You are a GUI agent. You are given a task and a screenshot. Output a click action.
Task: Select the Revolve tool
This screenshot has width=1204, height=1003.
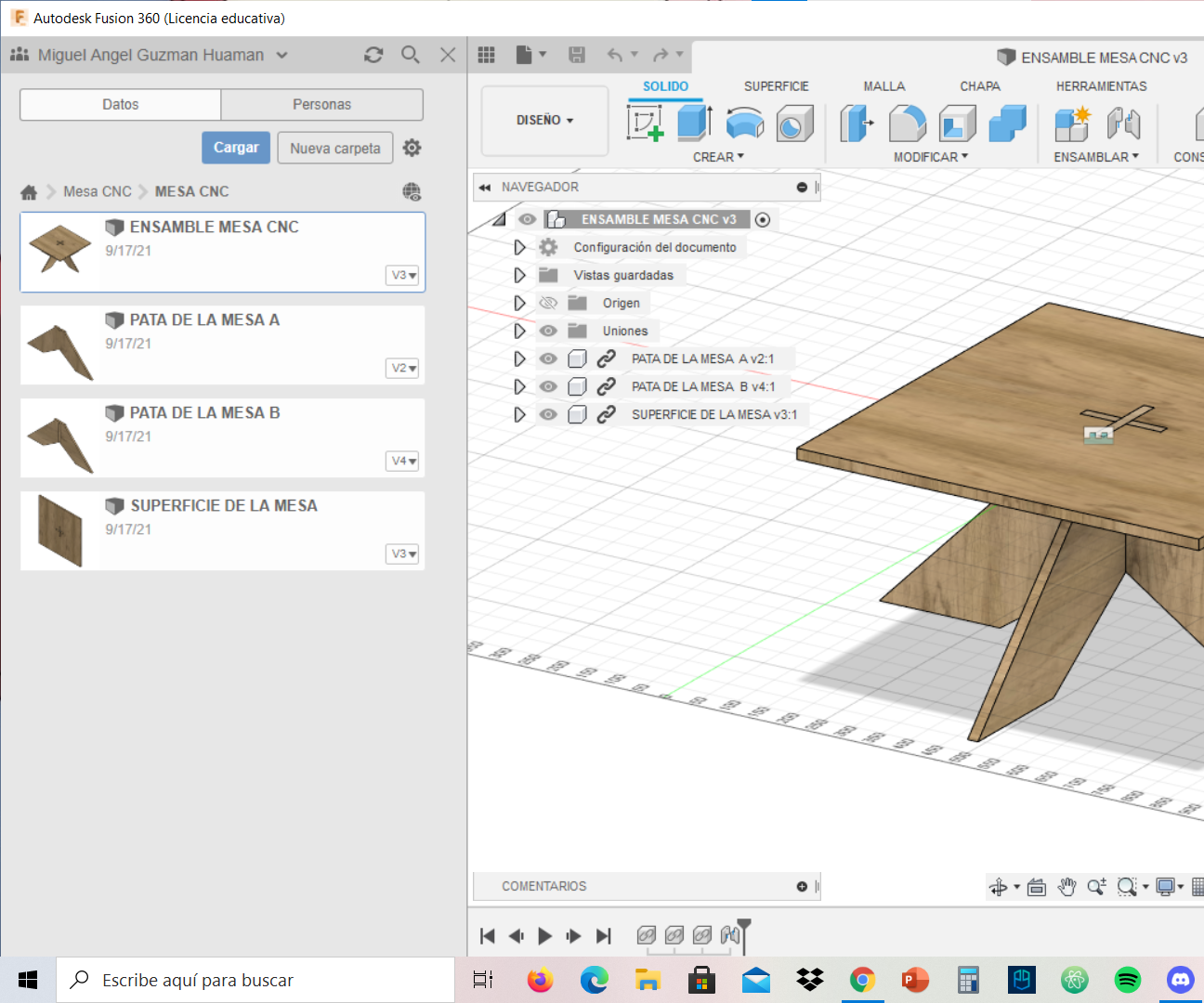pyautogui.click(x=744, y=123)
